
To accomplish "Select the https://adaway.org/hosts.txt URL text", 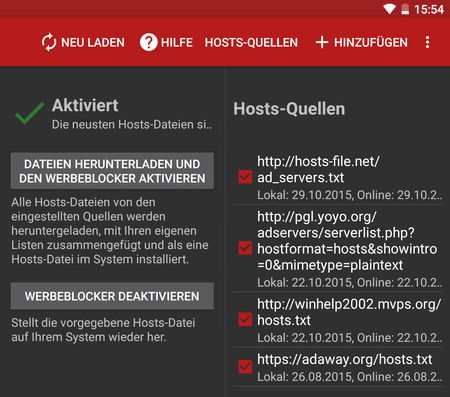I will (x=345, y=359).
